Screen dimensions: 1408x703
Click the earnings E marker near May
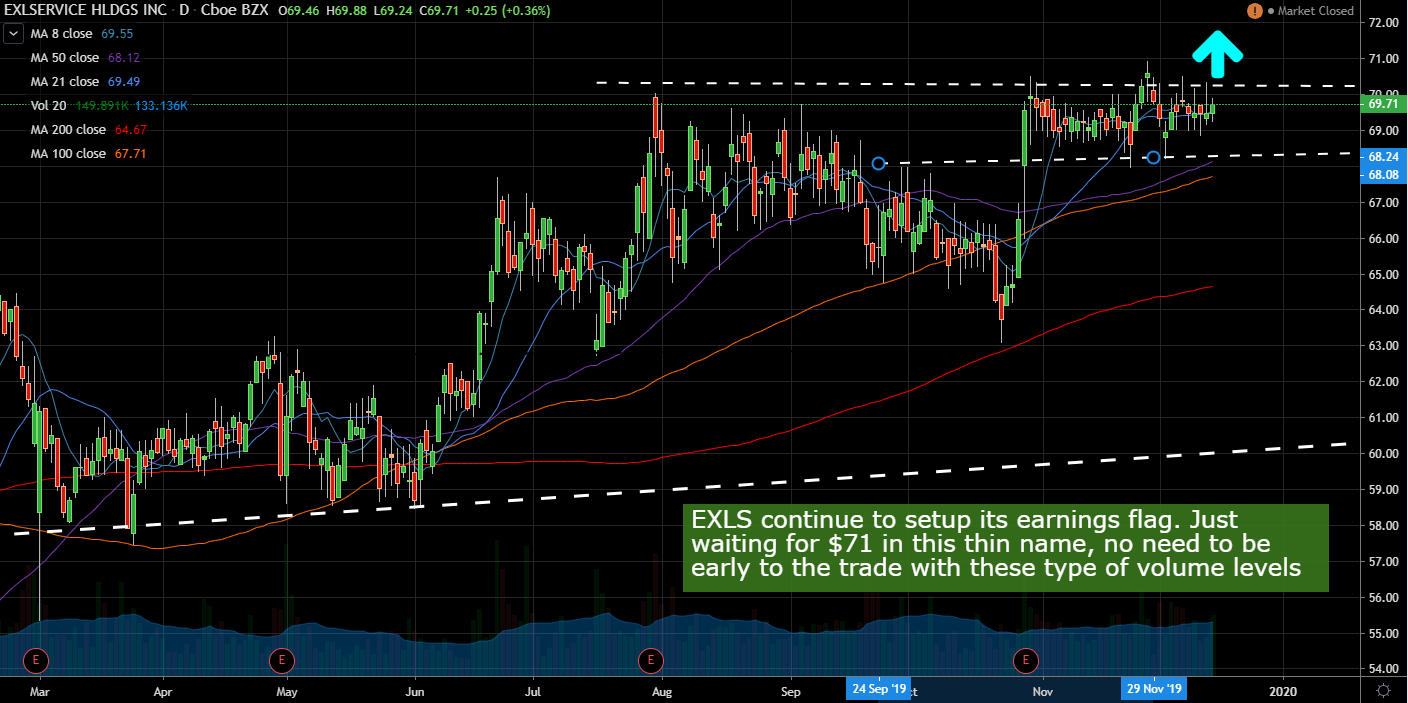[x=282, y=660]
